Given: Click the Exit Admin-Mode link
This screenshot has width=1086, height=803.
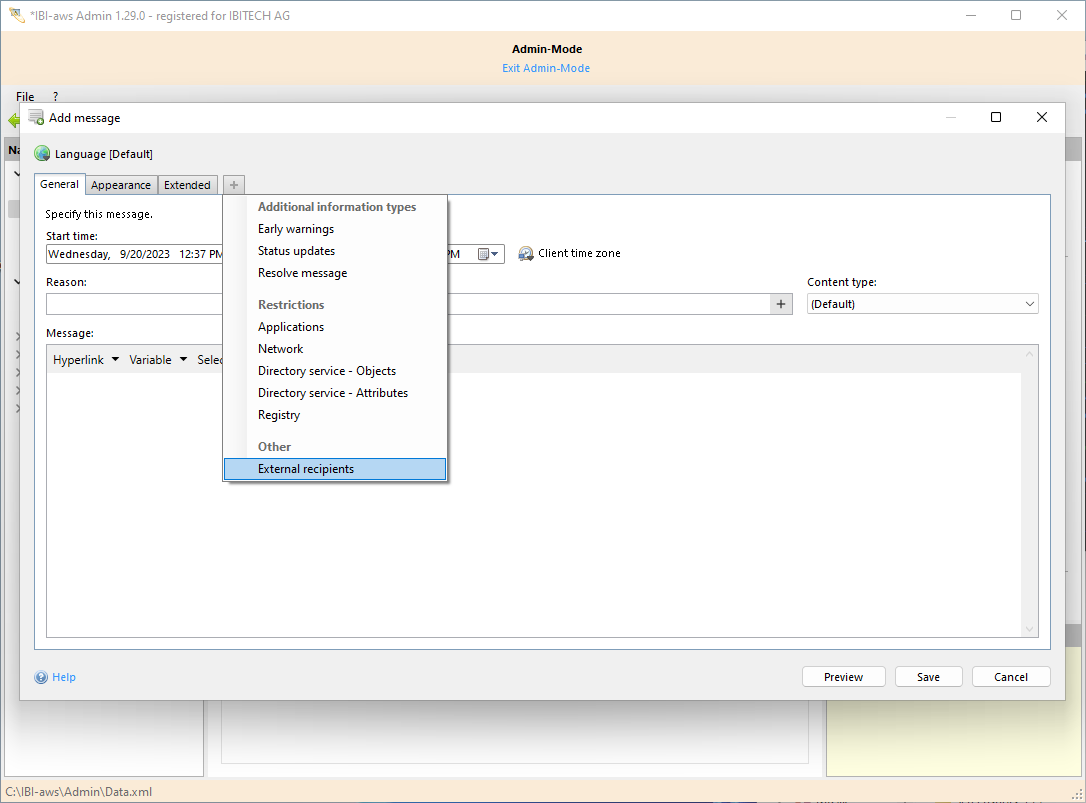Looking at the screenshot, I should click(546, 68).
